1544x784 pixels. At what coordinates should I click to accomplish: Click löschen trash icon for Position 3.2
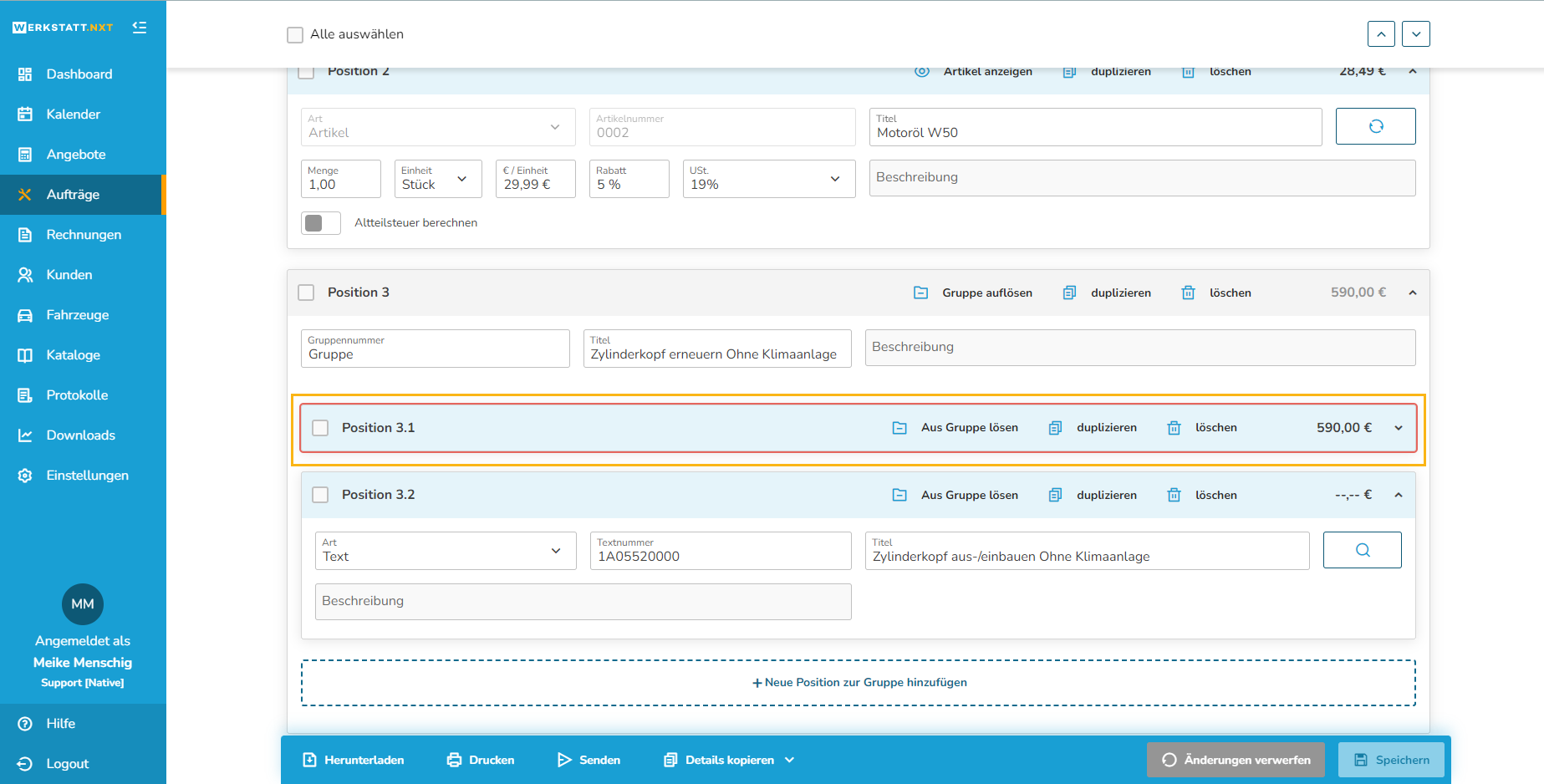click(1174, 496)
